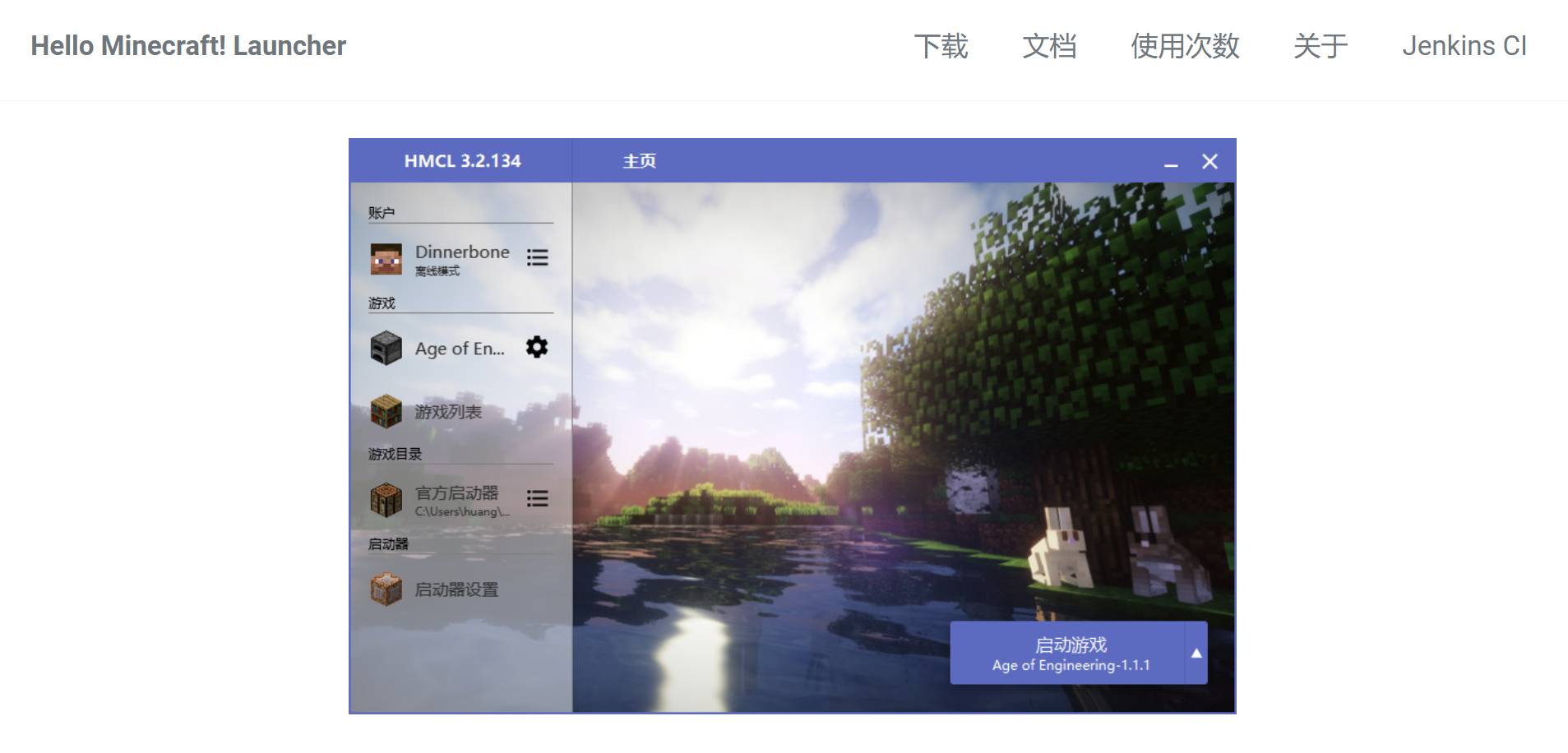
Task: Open the gear settings for Age of En...
Action: (x=537, y=347)
